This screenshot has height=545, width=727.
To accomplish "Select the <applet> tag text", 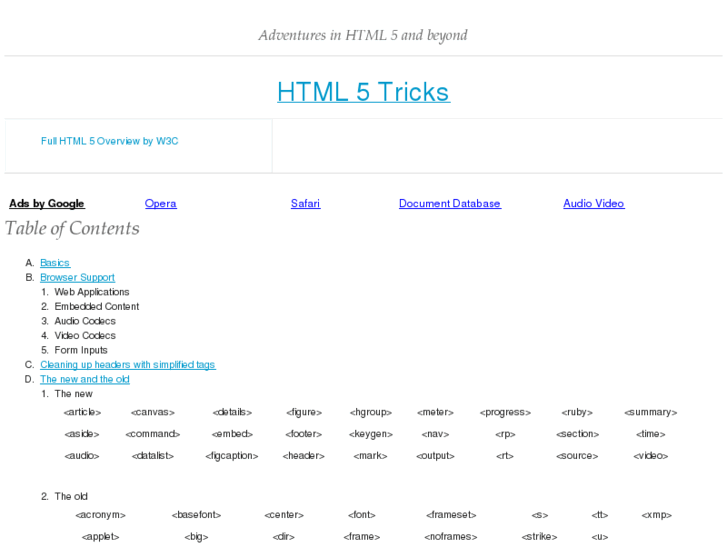I will [100, 536].
